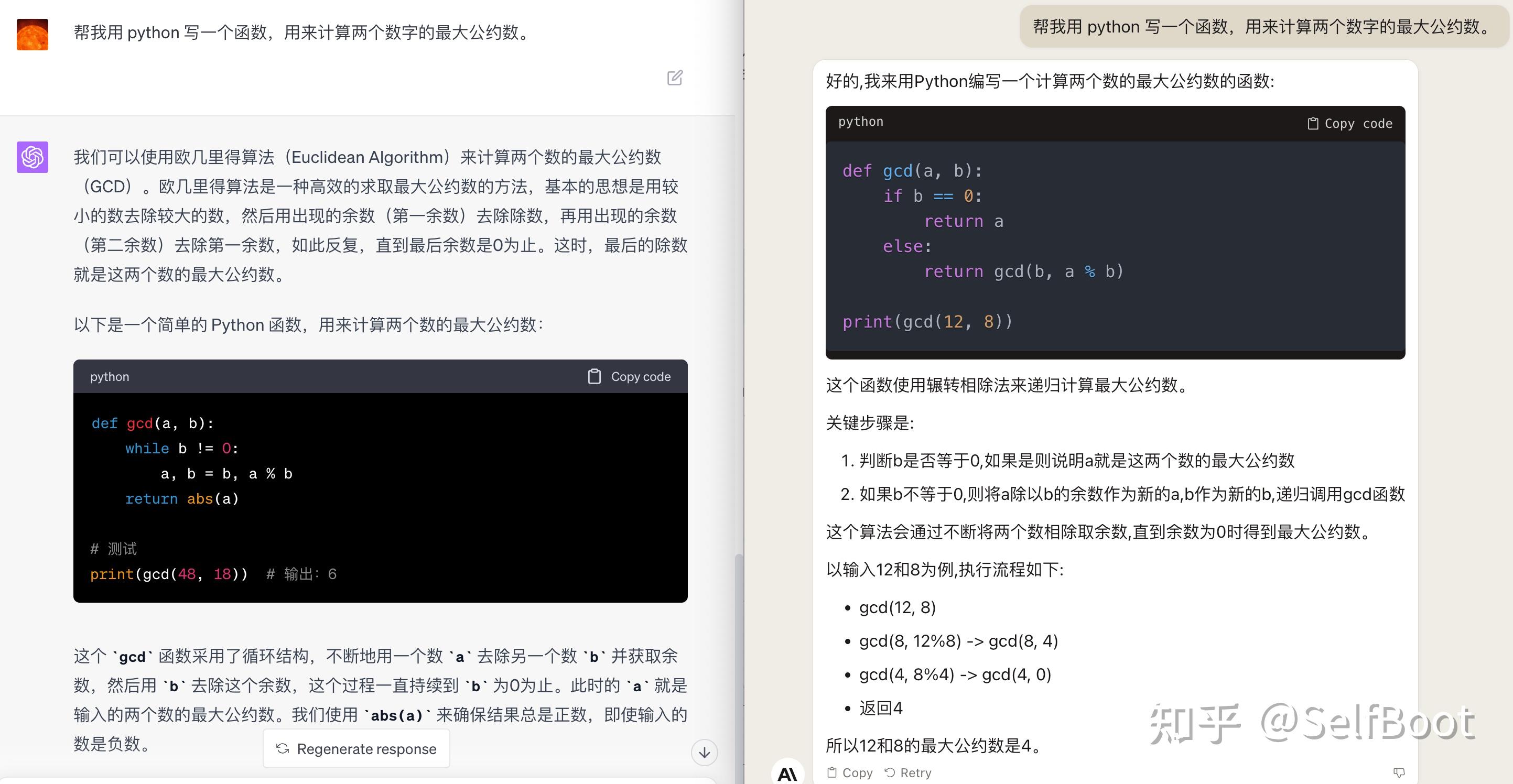The width and height of the screenshot is (1513, 784).
Task: Click the user's sun avatar image
Action: [x=33, y=34]
